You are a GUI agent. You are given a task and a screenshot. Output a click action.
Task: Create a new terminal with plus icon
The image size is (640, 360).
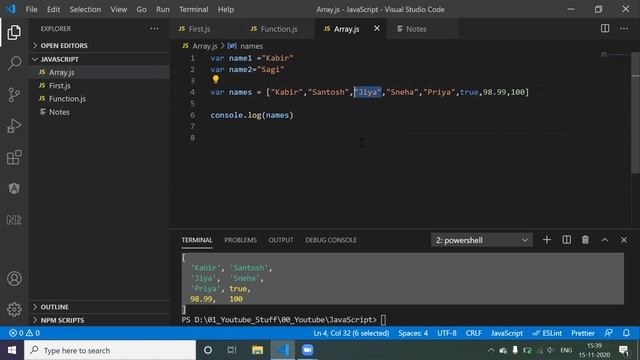tap(547, 240)
